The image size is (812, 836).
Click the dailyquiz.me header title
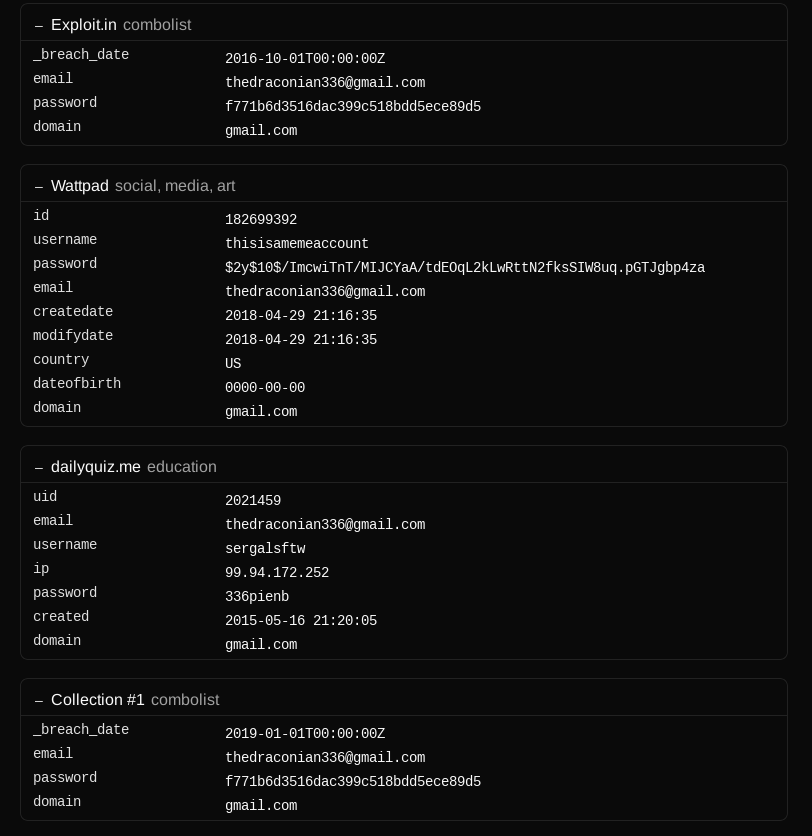click(x=96, y=467)
